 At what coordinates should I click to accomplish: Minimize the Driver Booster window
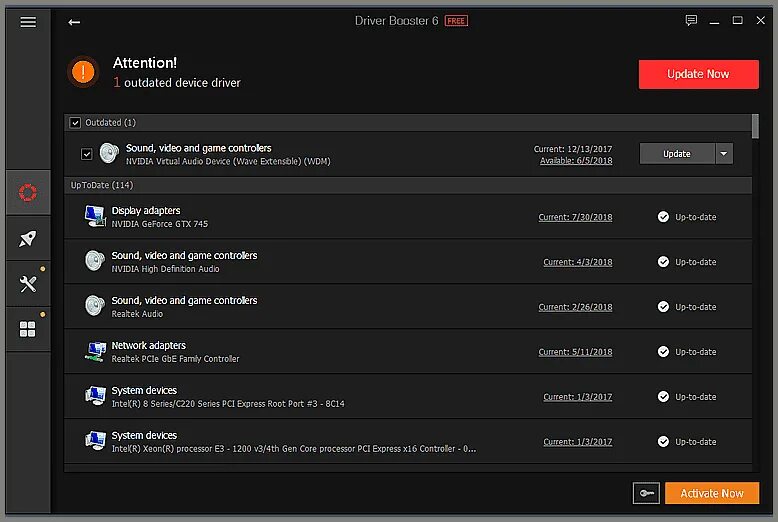714,21
